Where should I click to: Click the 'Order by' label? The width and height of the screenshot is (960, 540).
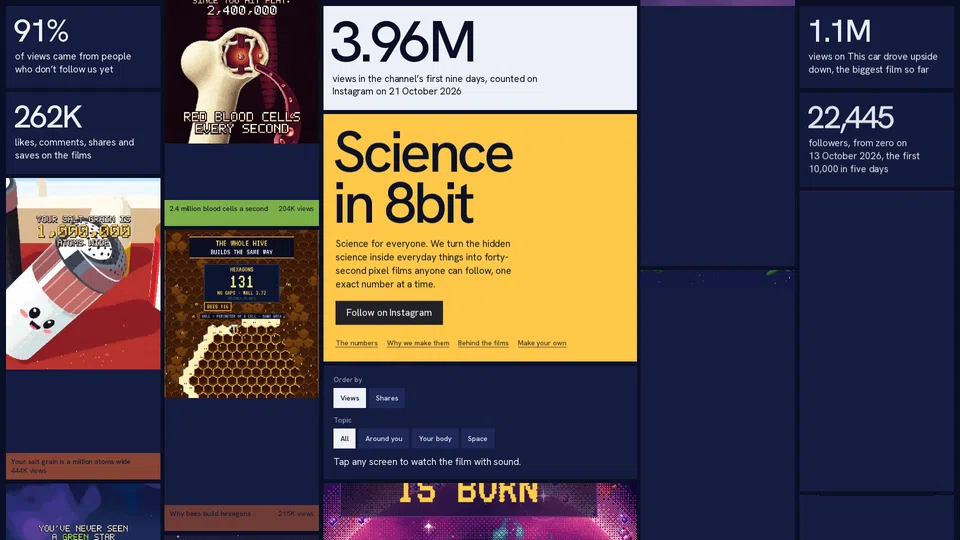pos(348,380)
